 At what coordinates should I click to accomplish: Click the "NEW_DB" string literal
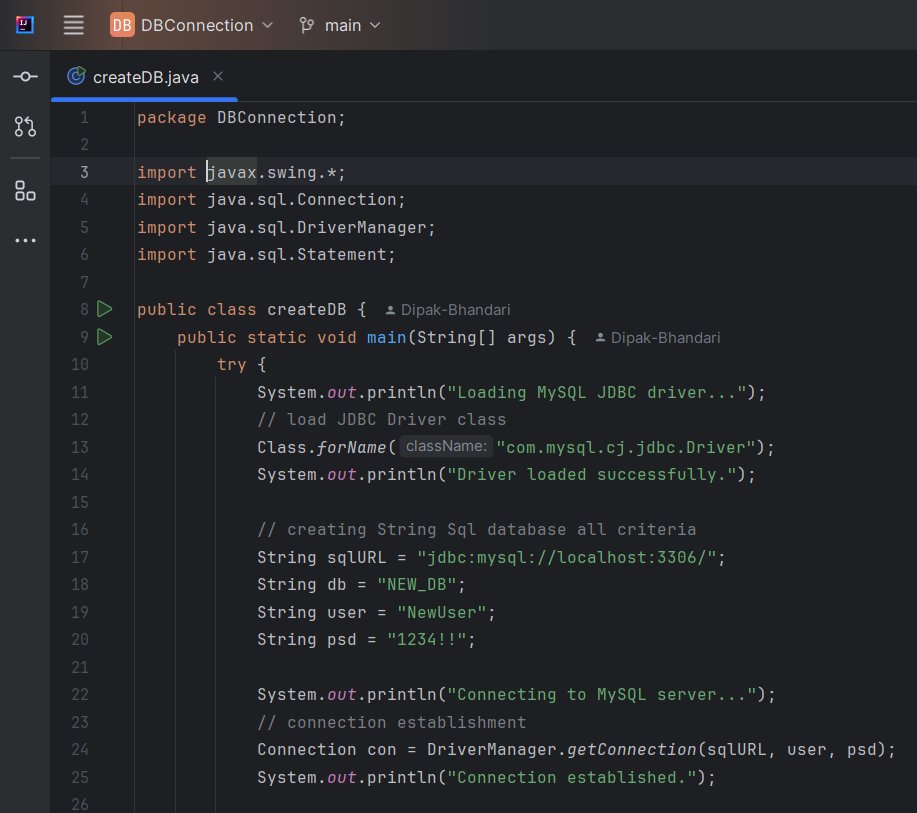(417, 584)
